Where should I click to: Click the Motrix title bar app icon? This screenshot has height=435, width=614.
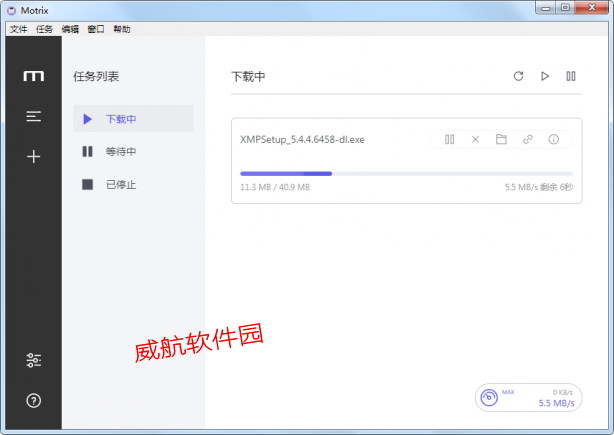12,11
